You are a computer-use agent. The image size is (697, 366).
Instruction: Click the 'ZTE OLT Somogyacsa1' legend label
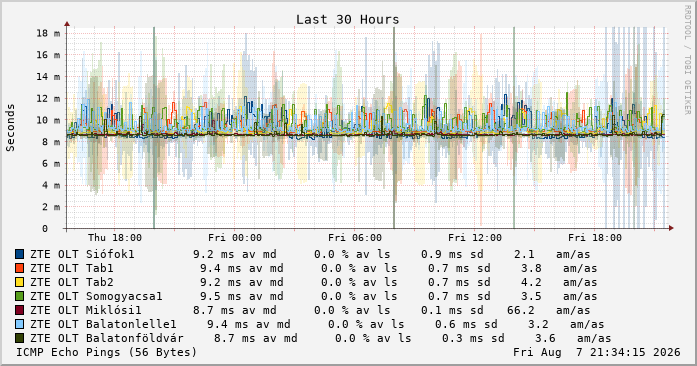click(96, 296)
